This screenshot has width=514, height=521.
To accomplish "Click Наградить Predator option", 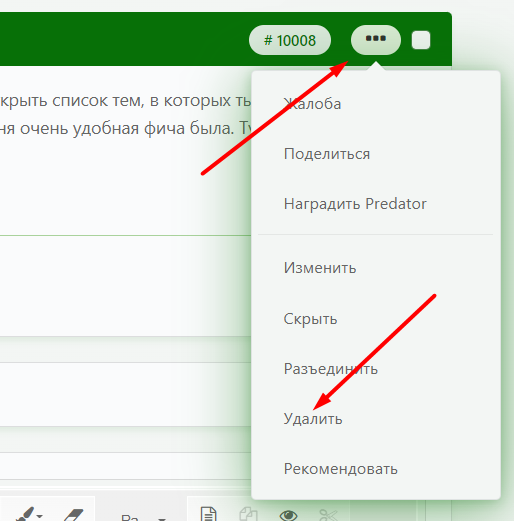I will point(355,204).
